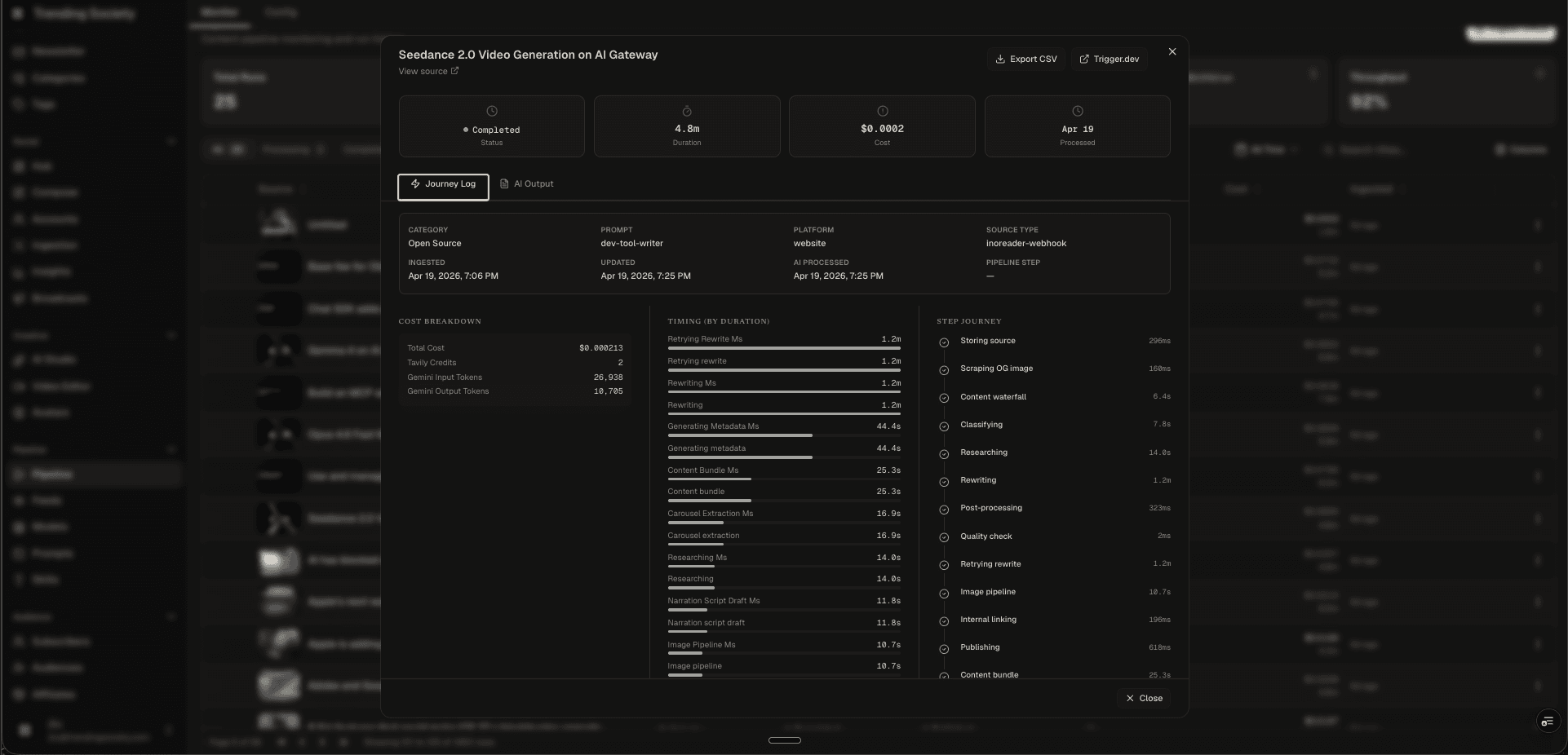Dismiss the dialog with the top-right X
Image resolution: width=1568 pixels, height=755 pixels.
click(x=1172, y=52)
